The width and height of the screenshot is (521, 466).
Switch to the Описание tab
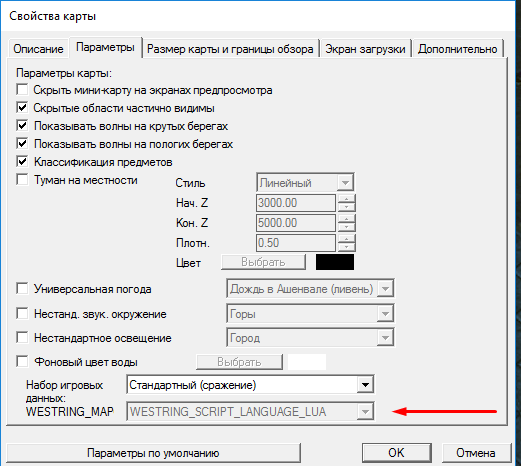click(x=38, y=49)
